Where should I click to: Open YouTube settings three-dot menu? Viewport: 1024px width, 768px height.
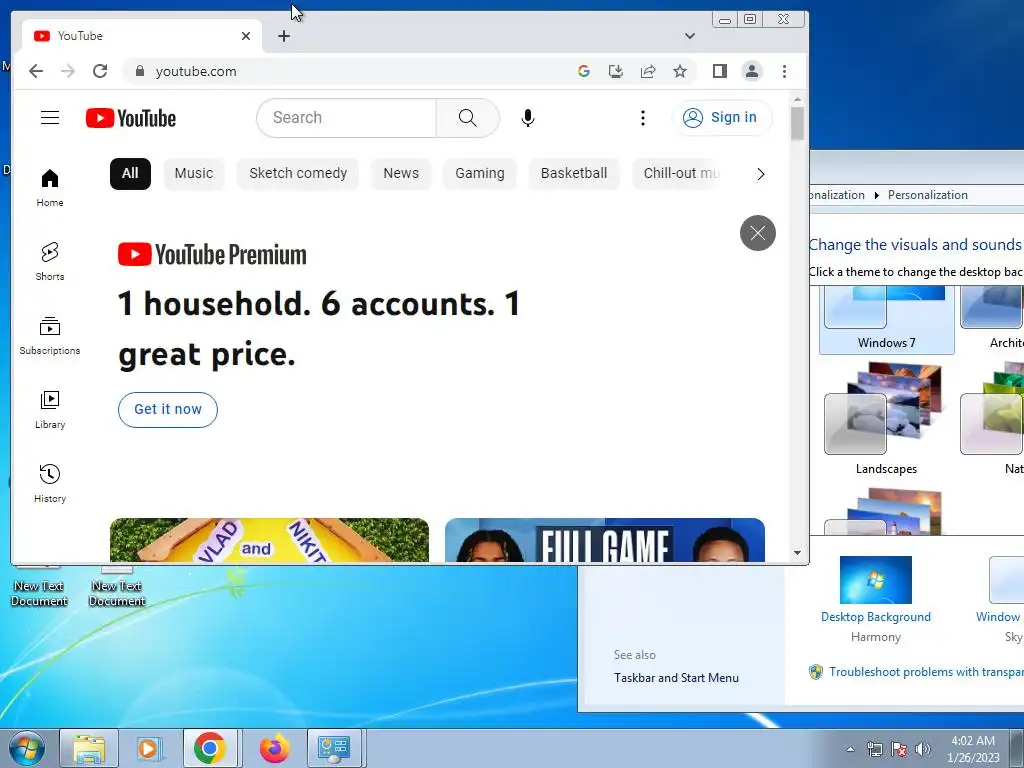click(643, 118)
